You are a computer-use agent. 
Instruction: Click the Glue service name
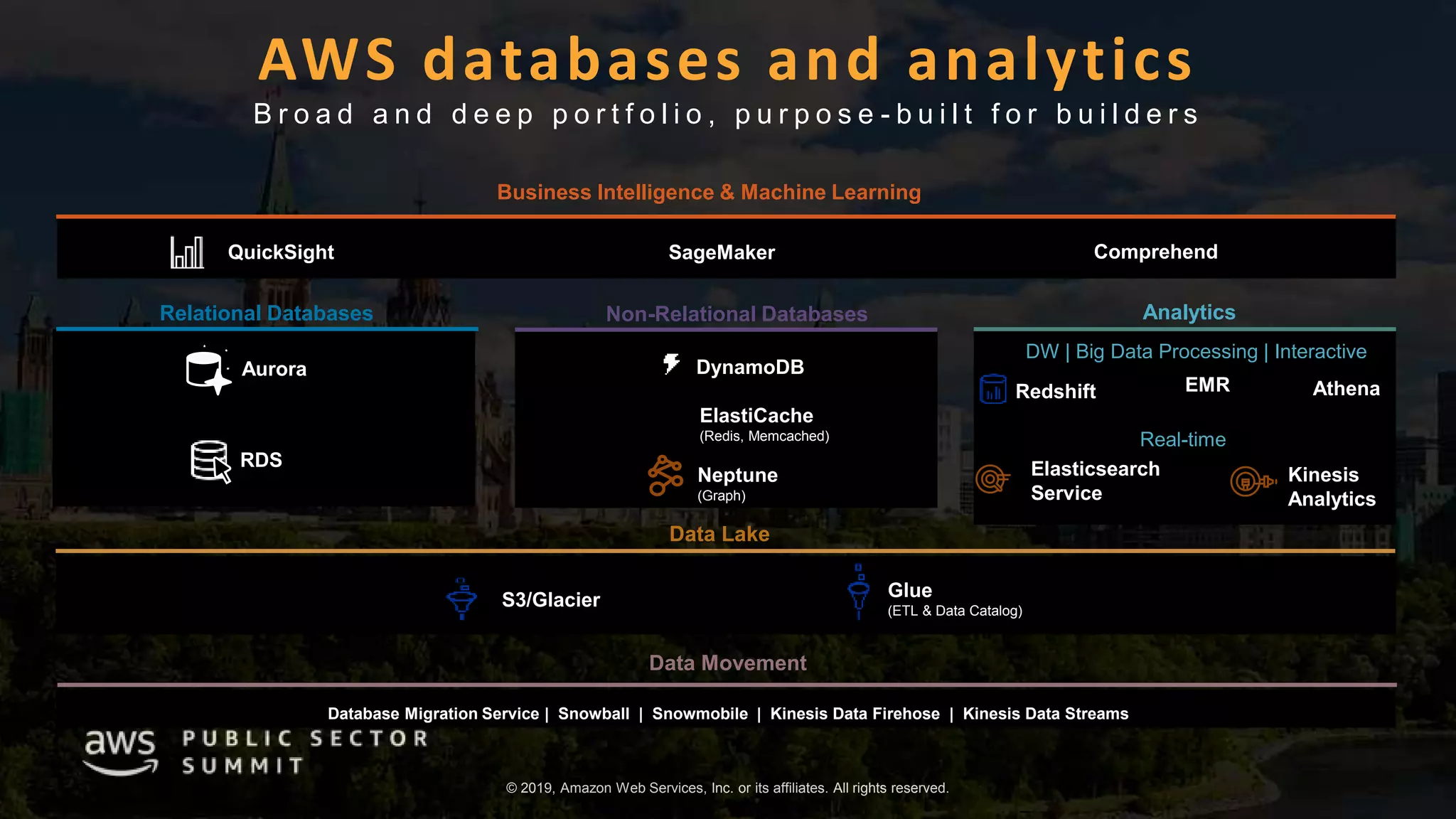910,590
